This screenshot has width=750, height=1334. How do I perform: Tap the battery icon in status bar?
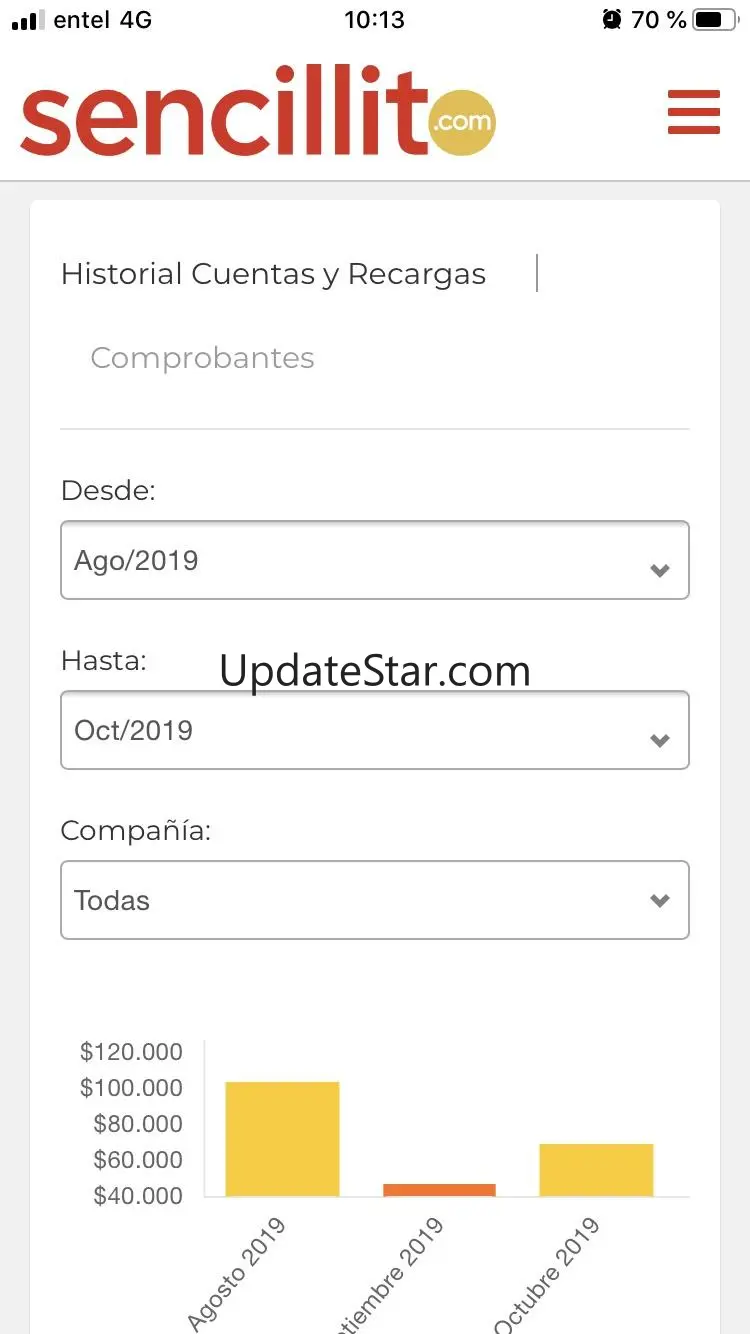coord(714,19)
